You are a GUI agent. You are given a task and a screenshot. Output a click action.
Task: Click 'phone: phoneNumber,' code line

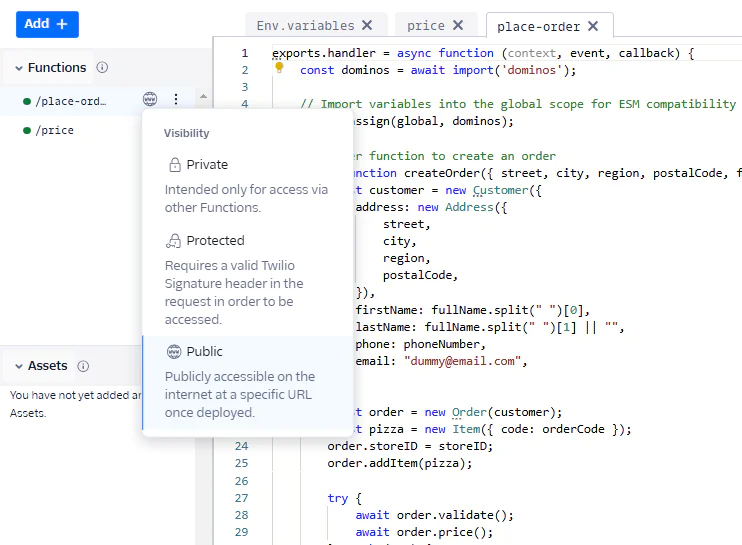click(x=421, y=344)
